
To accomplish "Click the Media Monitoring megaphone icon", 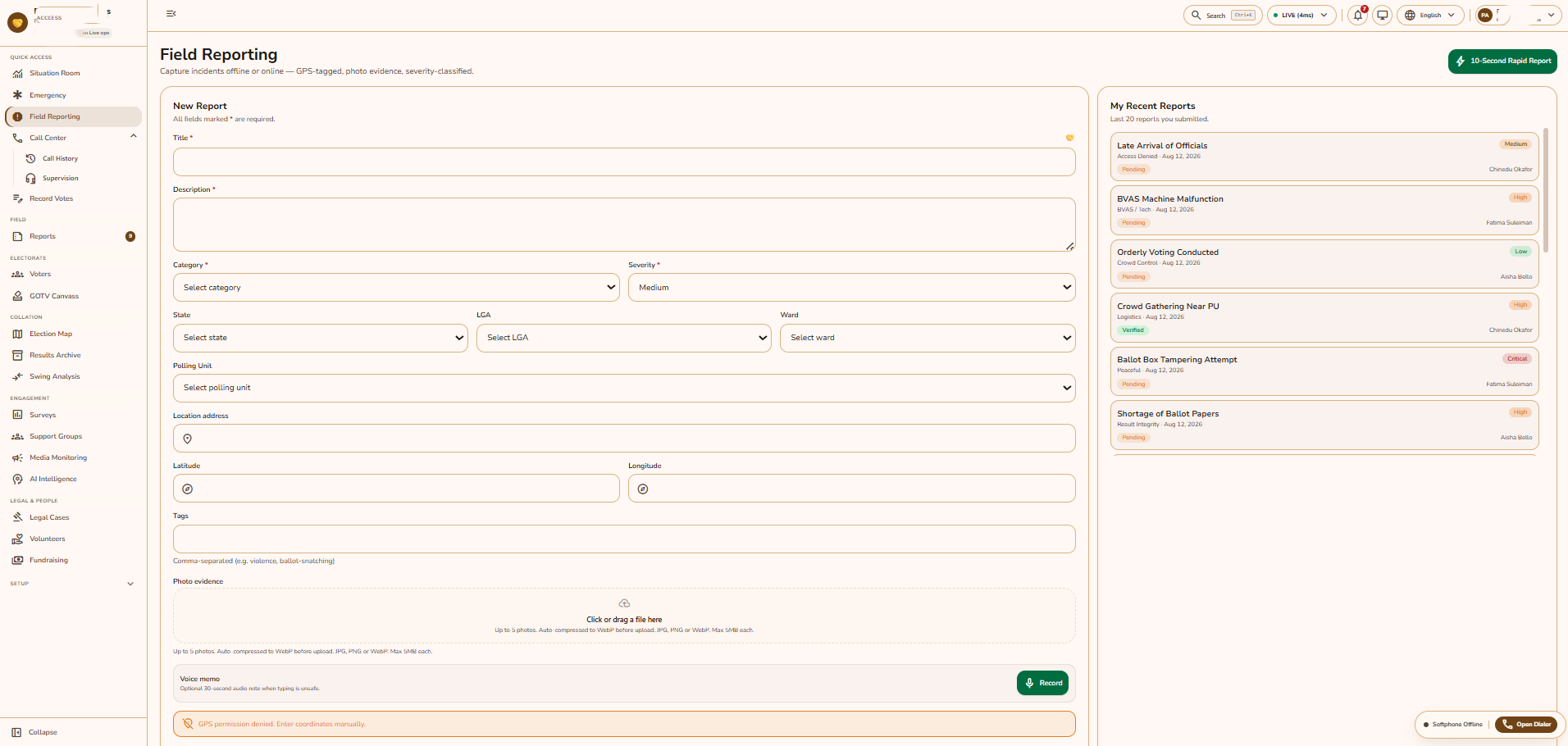I will (x=17, y=458).
